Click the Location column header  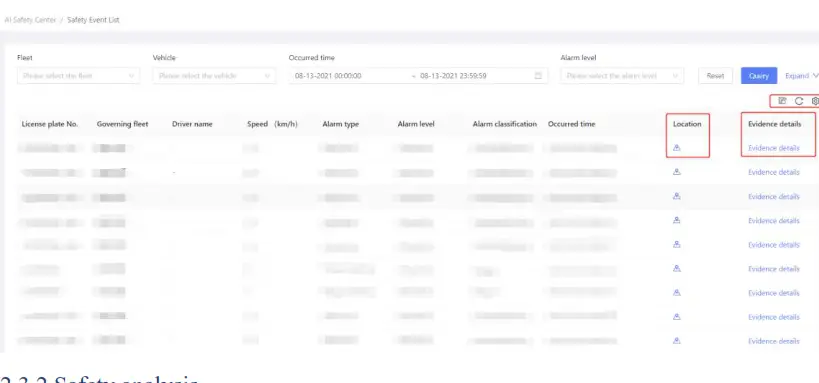[x=687, y=124]
